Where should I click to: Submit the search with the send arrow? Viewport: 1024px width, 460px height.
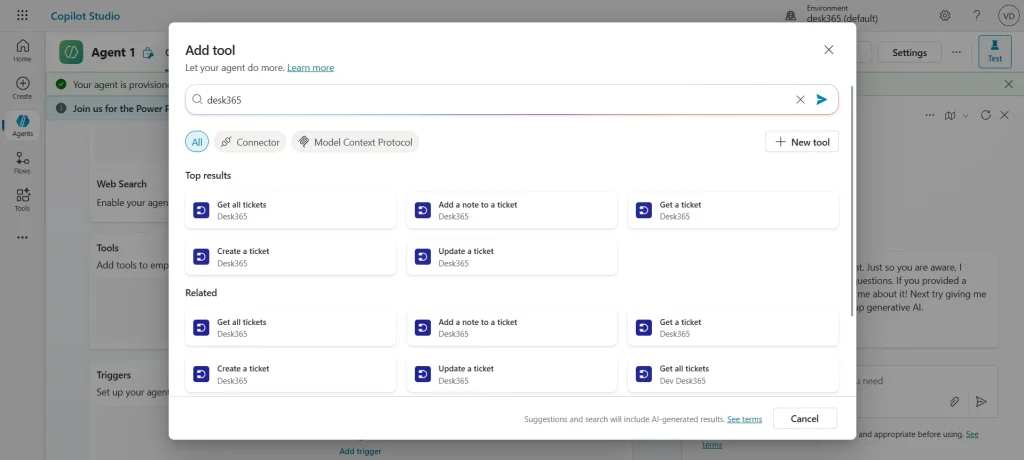point(822,99)
